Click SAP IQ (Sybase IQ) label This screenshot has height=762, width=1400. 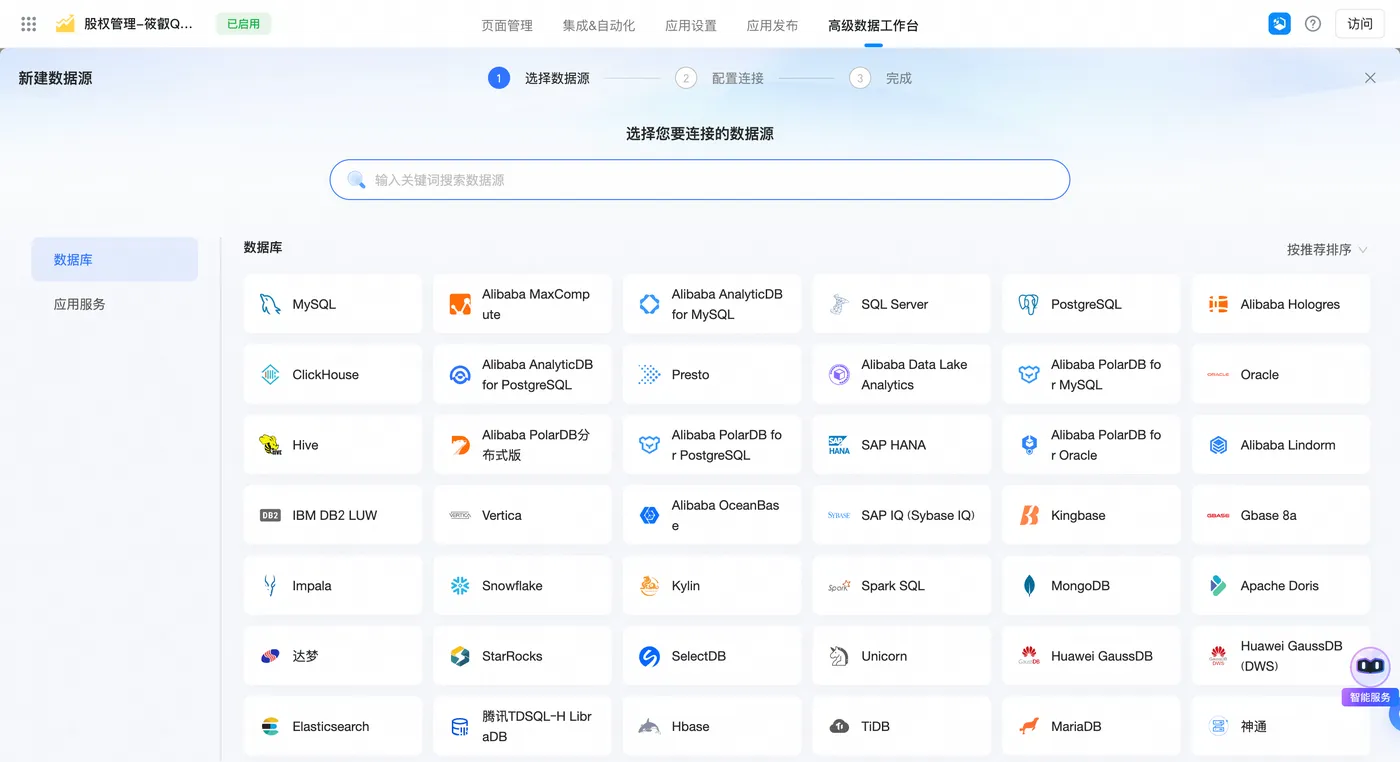point(918,515)
